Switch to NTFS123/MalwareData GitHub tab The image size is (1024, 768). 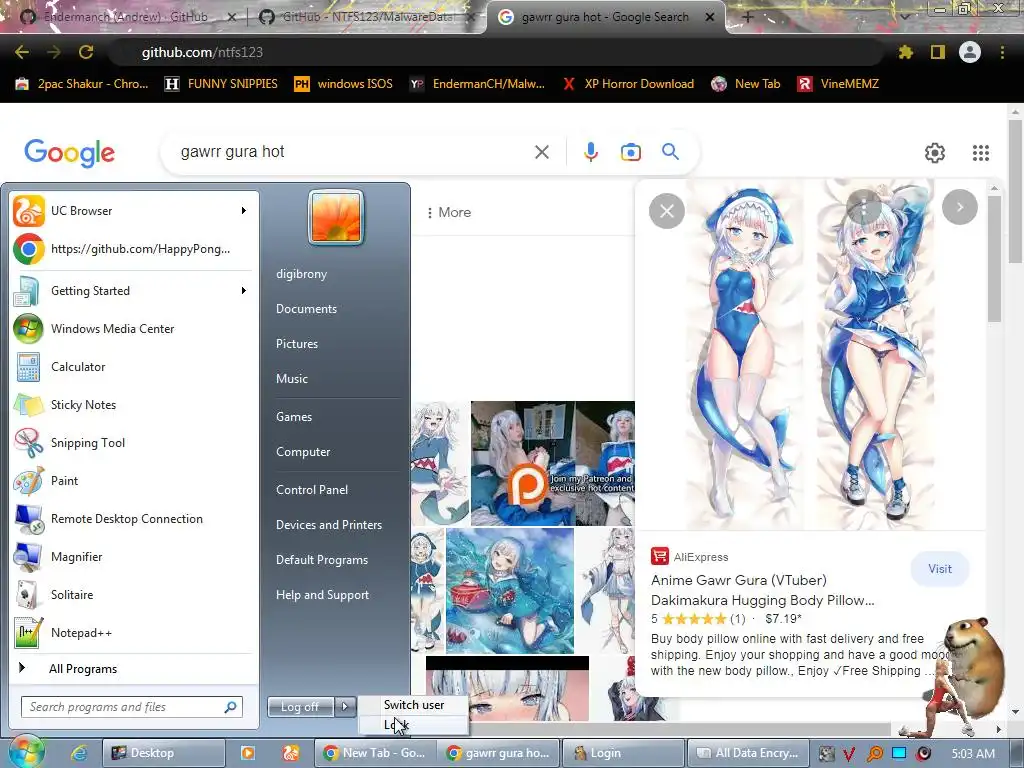coord(366,17)
